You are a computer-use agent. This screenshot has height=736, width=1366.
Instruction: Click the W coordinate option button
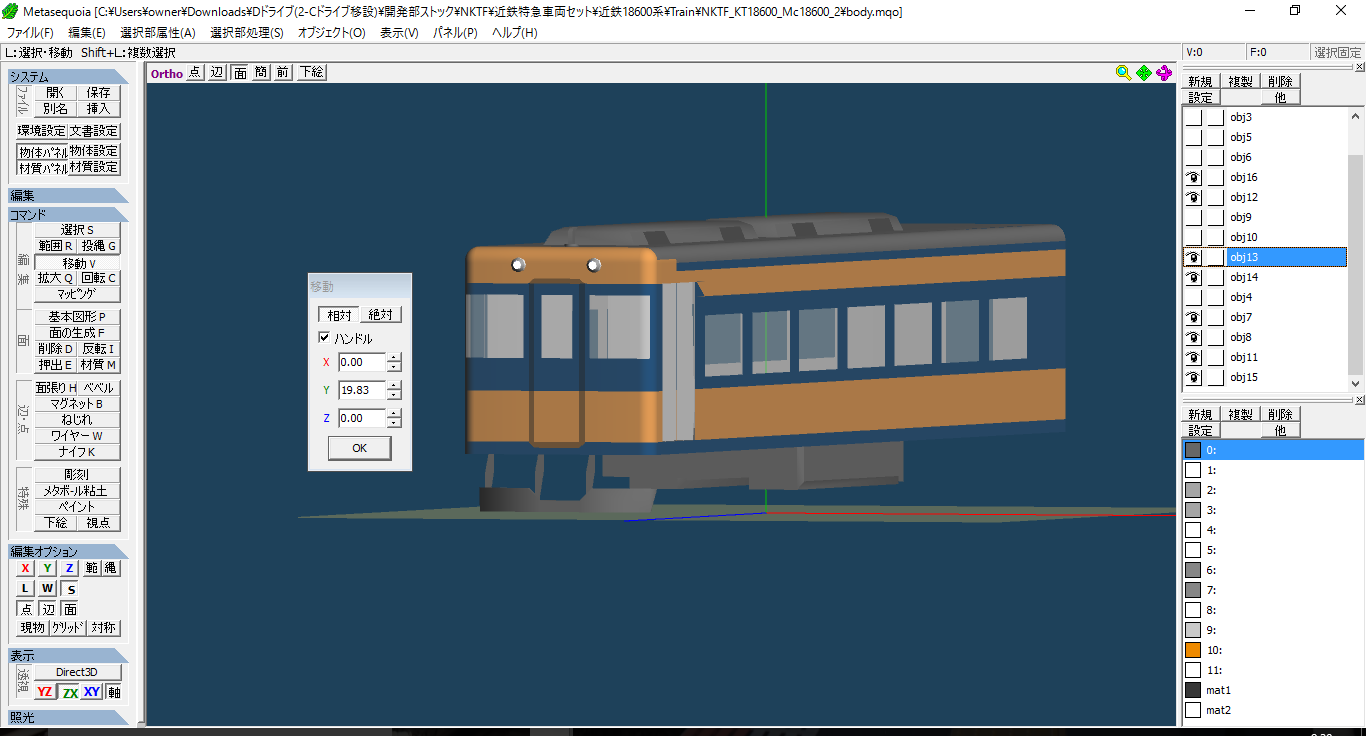(x=47, y=588)
